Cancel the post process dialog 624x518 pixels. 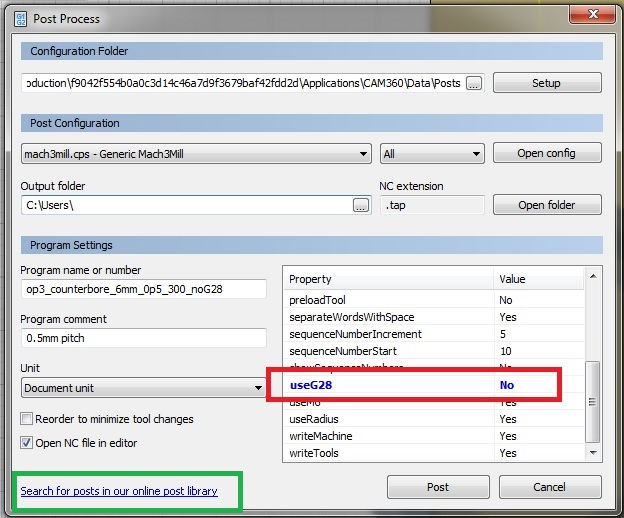click(549, 488)
